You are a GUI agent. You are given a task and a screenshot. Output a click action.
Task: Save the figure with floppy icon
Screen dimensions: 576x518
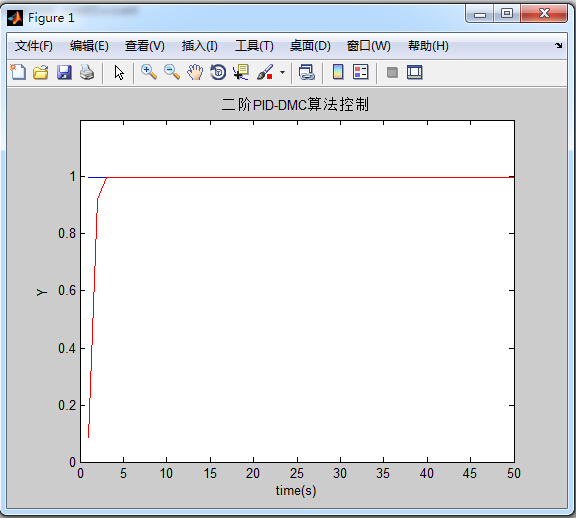coord(64,72)
